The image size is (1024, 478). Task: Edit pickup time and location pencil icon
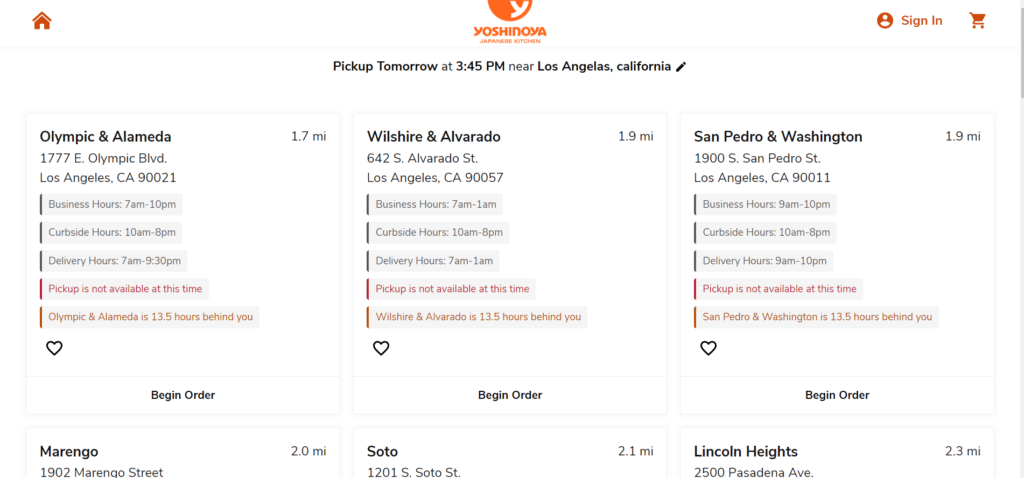click(682, 67)
